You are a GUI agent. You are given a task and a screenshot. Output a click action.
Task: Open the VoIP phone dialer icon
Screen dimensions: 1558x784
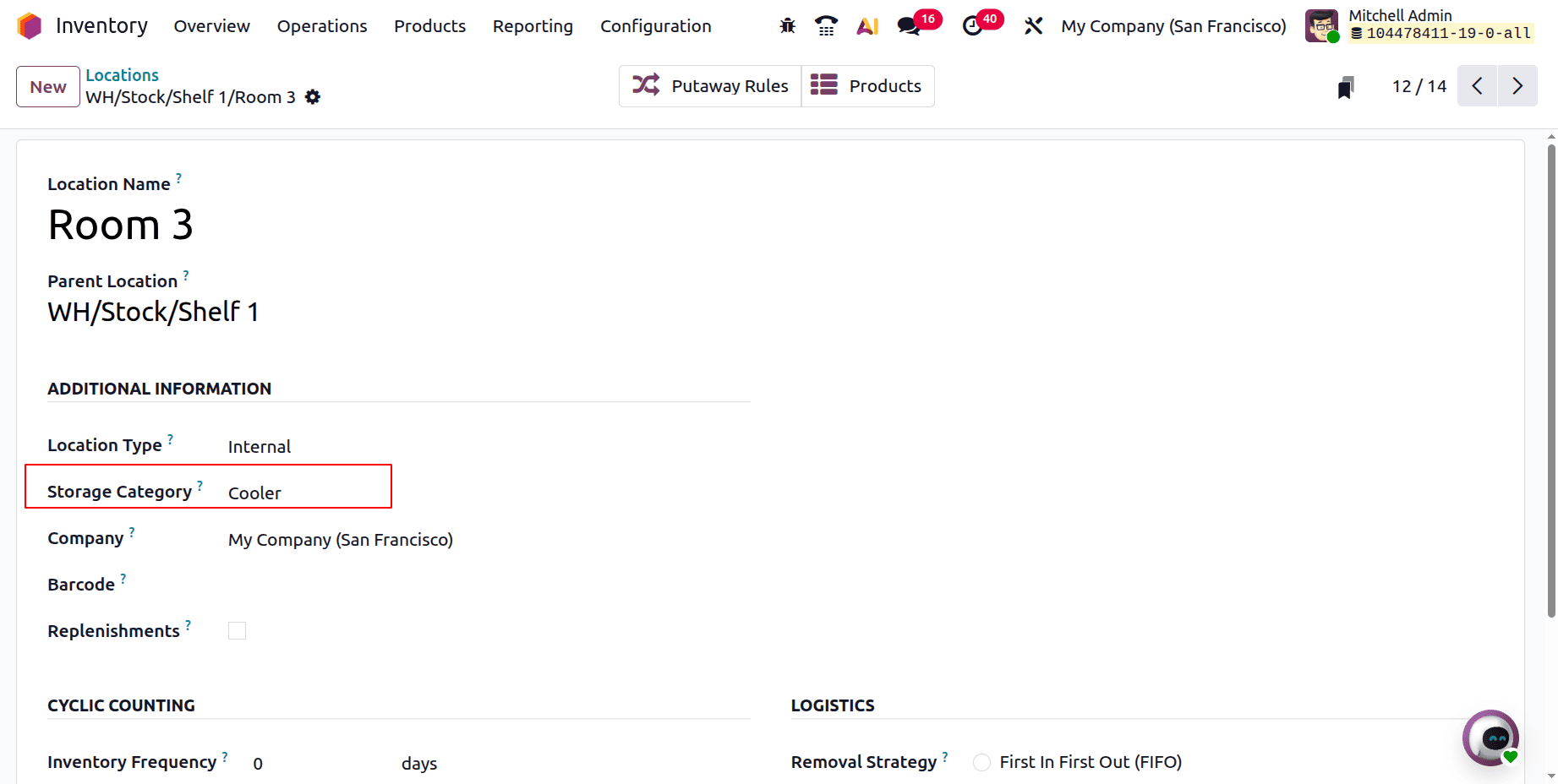click(x=826, y=26)
